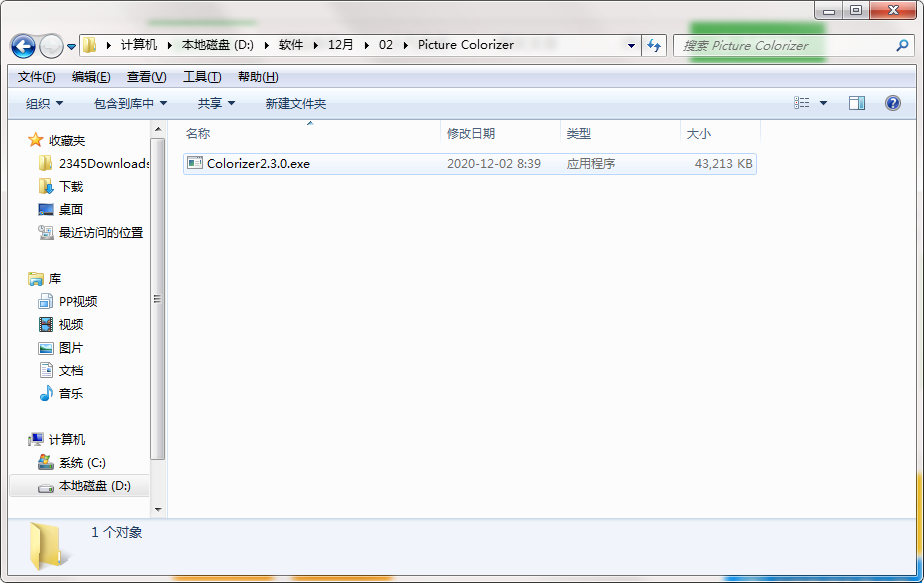Click the refresh button beside address bar
Image resolution: width=924 pixels, height=583 pixels.
tap(654, 45)
